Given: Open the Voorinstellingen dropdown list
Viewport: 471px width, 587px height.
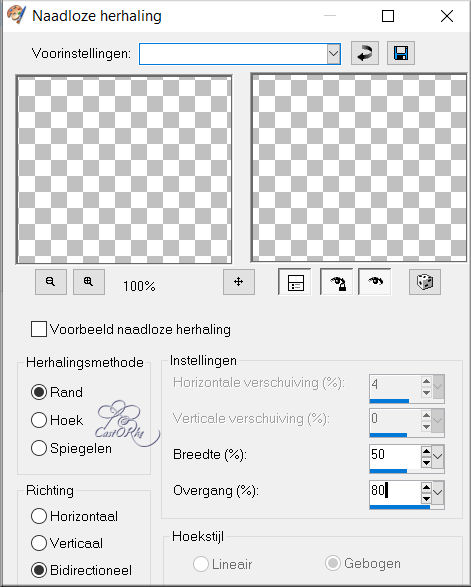Looking at the screenshot, I should [333, 54].
